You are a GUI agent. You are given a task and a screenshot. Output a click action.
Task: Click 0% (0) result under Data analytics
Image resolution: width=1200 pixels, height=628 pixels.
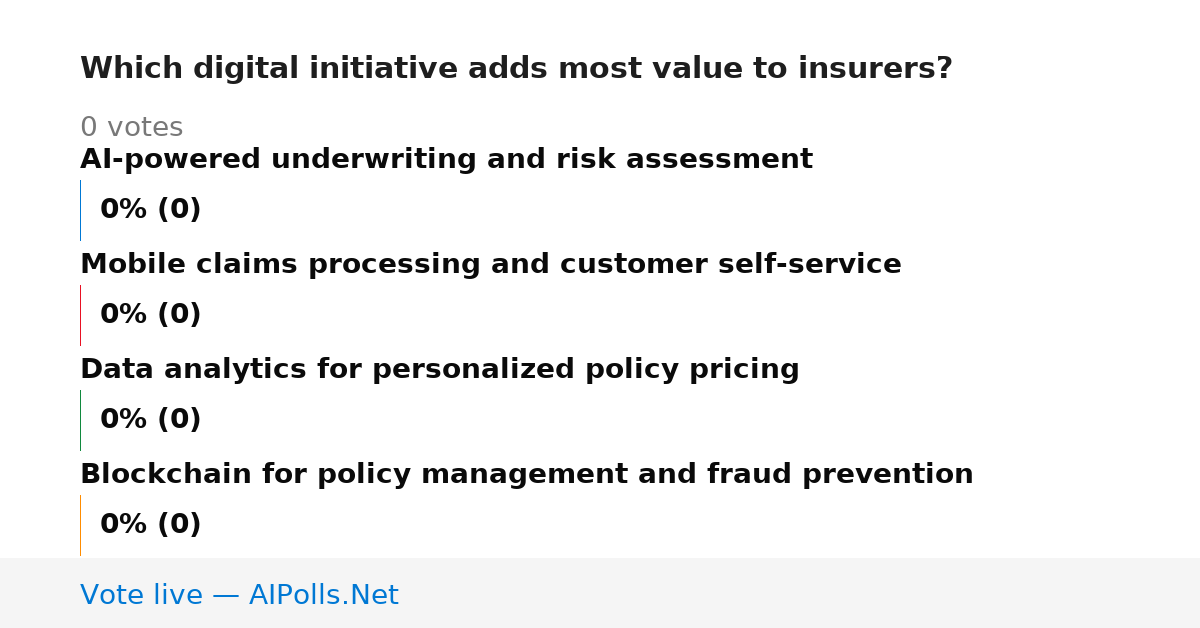pyautogui.click(x=150, y=420)
